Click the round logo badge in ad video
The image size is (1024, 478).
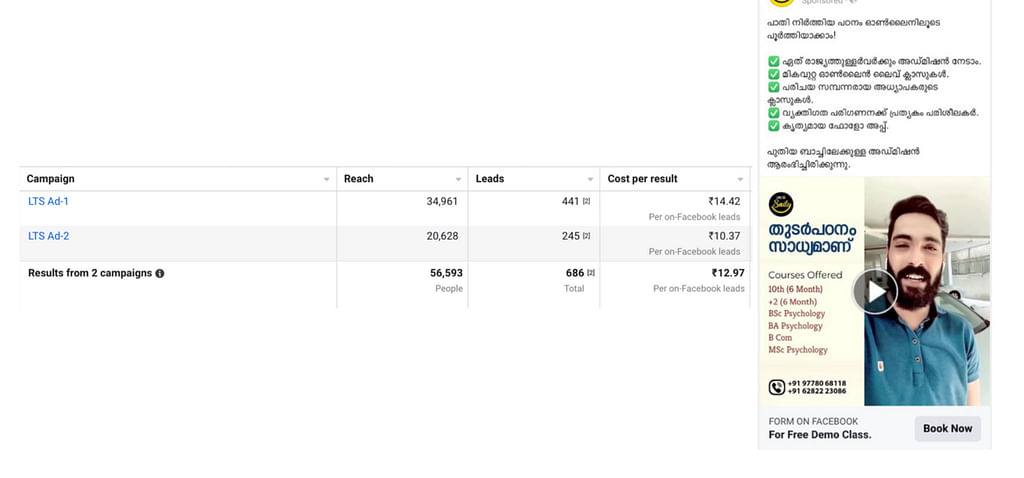click(780, 204)
